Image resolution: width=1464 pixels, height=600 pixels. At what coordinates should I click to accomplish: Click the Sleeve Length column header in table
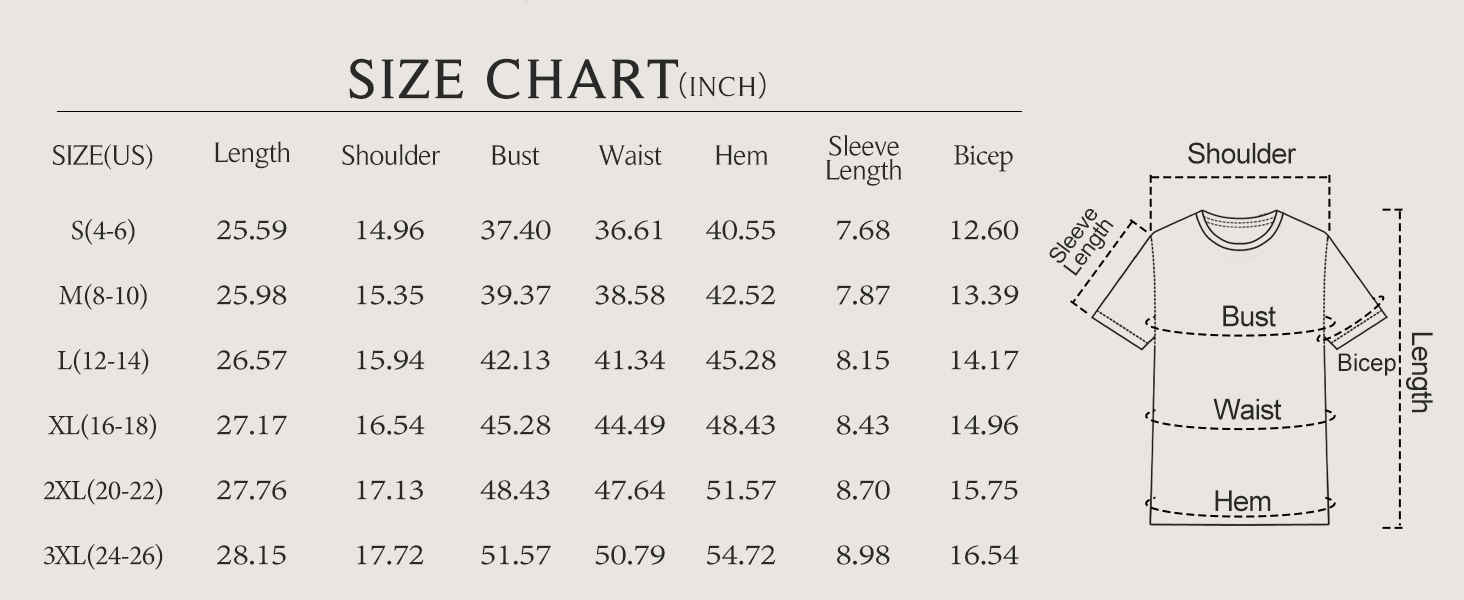click(x=864, y=159)
